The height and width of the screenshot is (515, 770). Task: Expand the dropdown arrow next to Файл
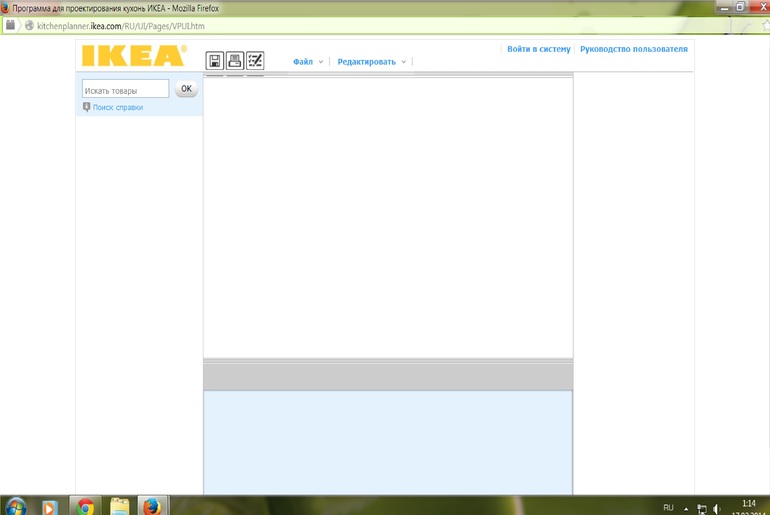(x=321, y=62)
